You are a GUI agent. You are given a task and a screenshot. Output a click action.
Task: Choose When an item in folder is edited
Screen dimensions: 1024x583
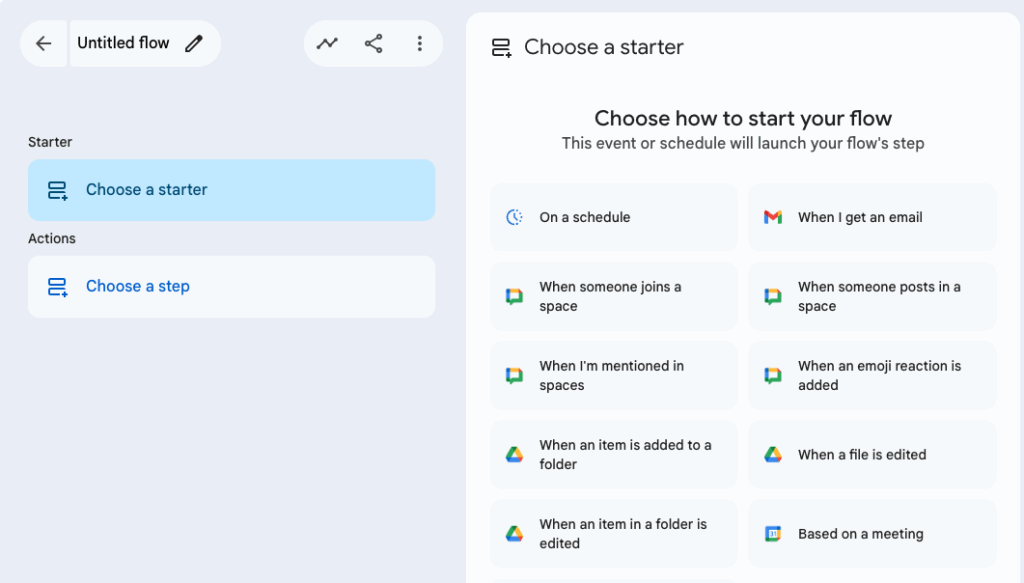tap(613, 534)
